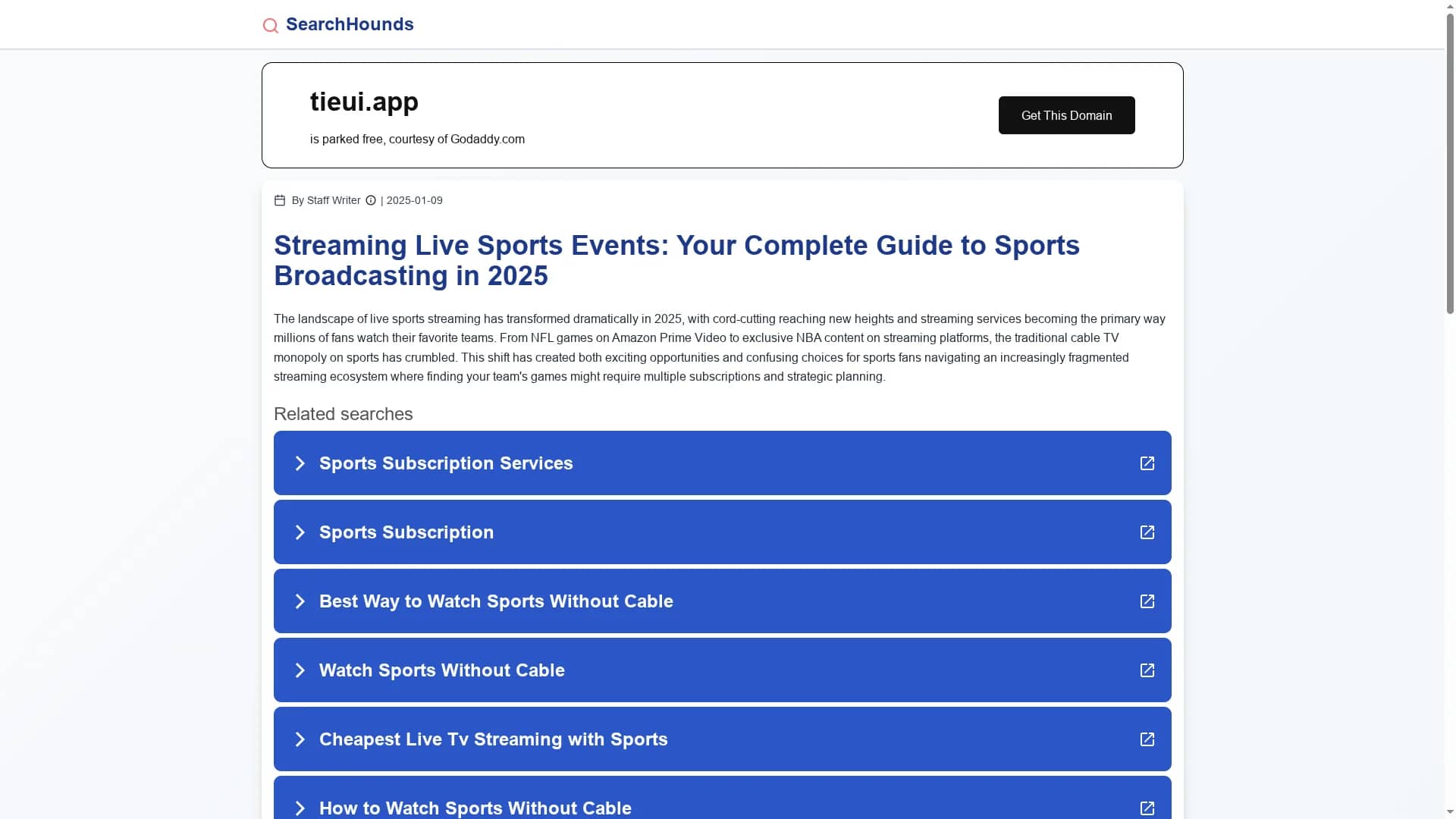This screenshot has height=819, width=1456.
Task: Click the clock icon before the date
Action: tap(371, 200)
